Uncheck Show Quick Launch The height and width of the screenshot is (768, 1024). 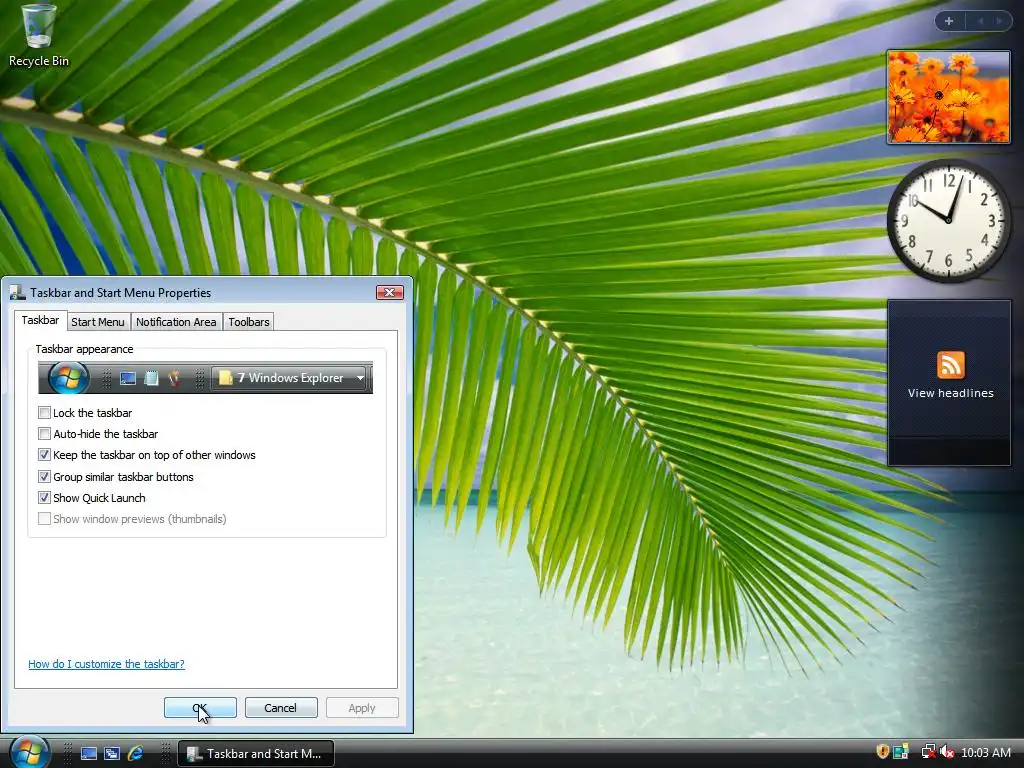coord(44,498)
